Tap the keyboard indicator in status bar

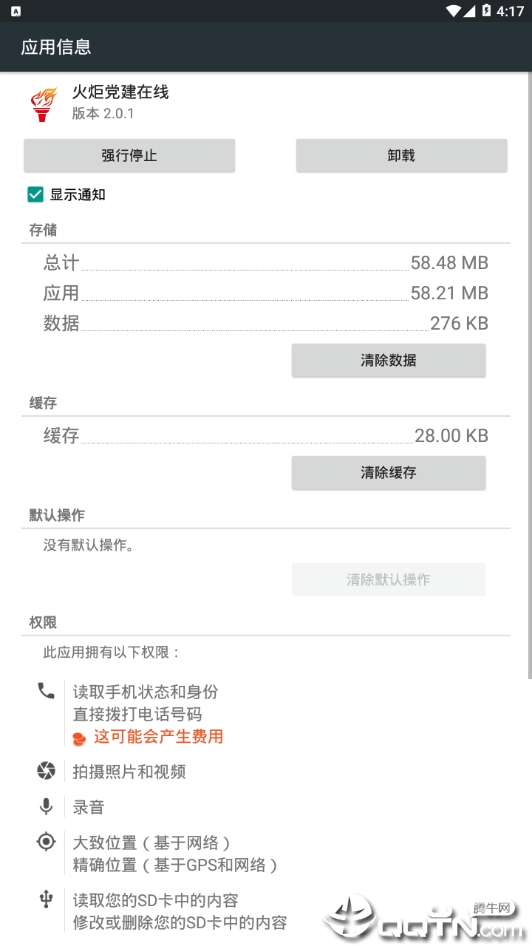point(16,11)
